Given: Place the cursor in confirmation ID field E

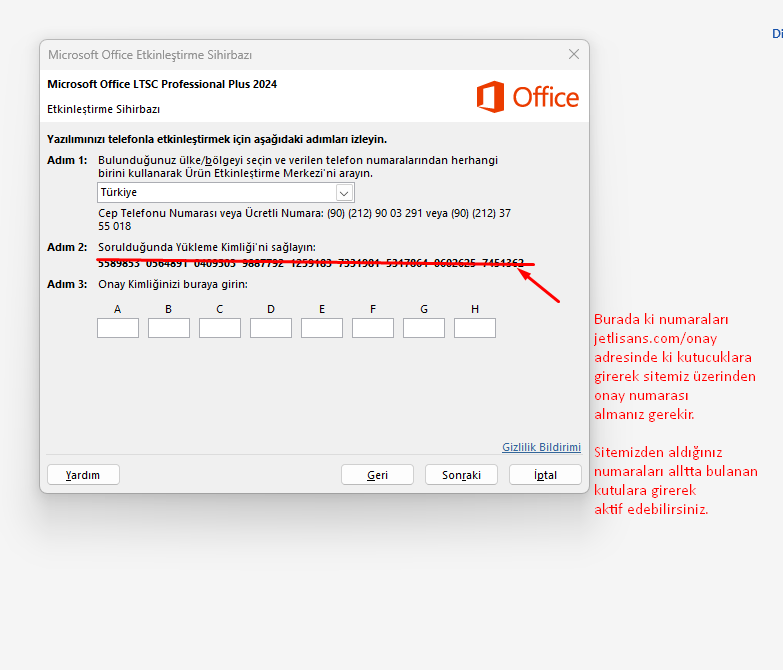Looking at the screenshot, I should click(x=322, y=328).
